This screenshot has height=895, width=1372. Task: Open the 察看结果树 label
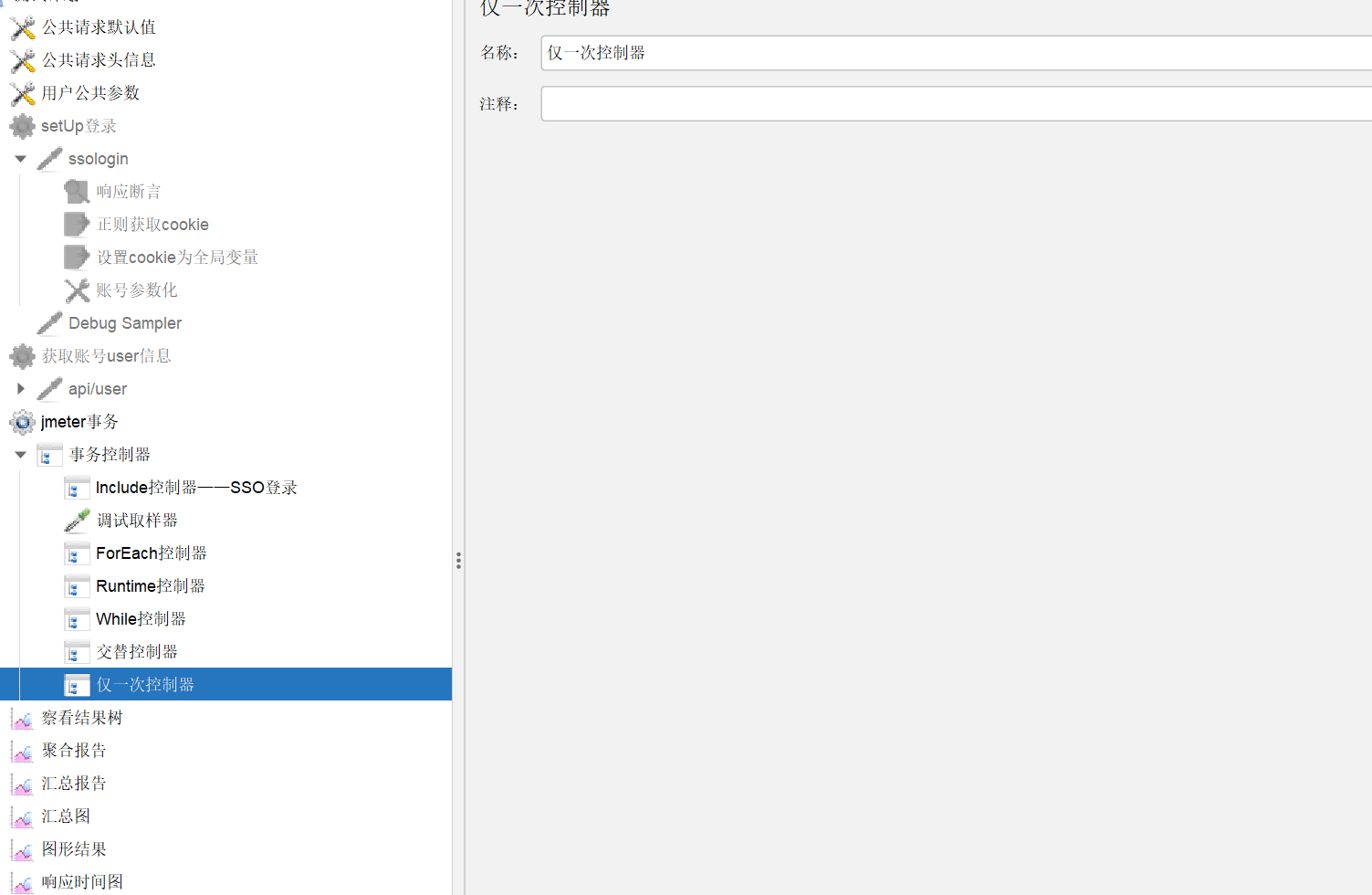82,718
